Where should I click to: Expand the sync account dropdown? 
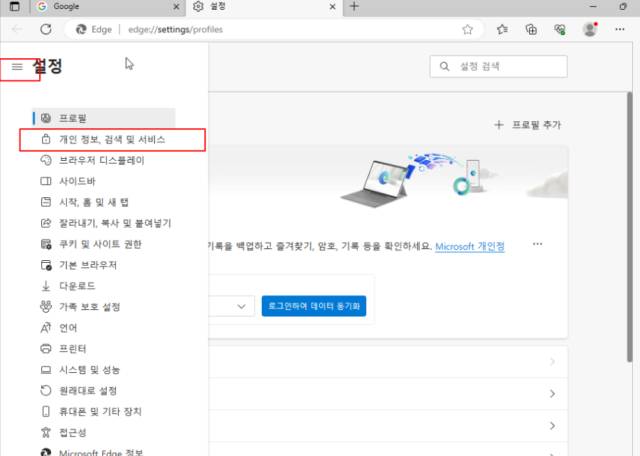239,305
